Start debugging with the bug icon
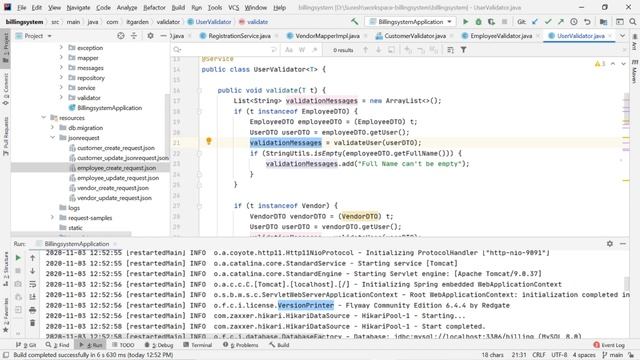 (x=478, y=22)
